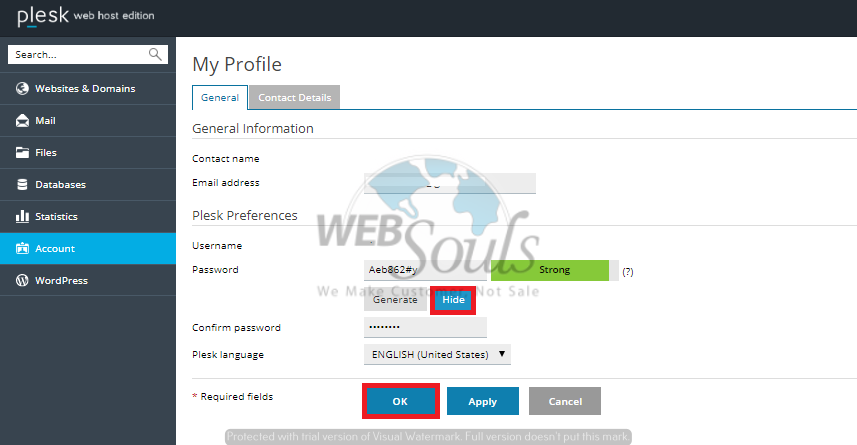
Task: Switch to Contact Details tab
Action: [295, 97]
